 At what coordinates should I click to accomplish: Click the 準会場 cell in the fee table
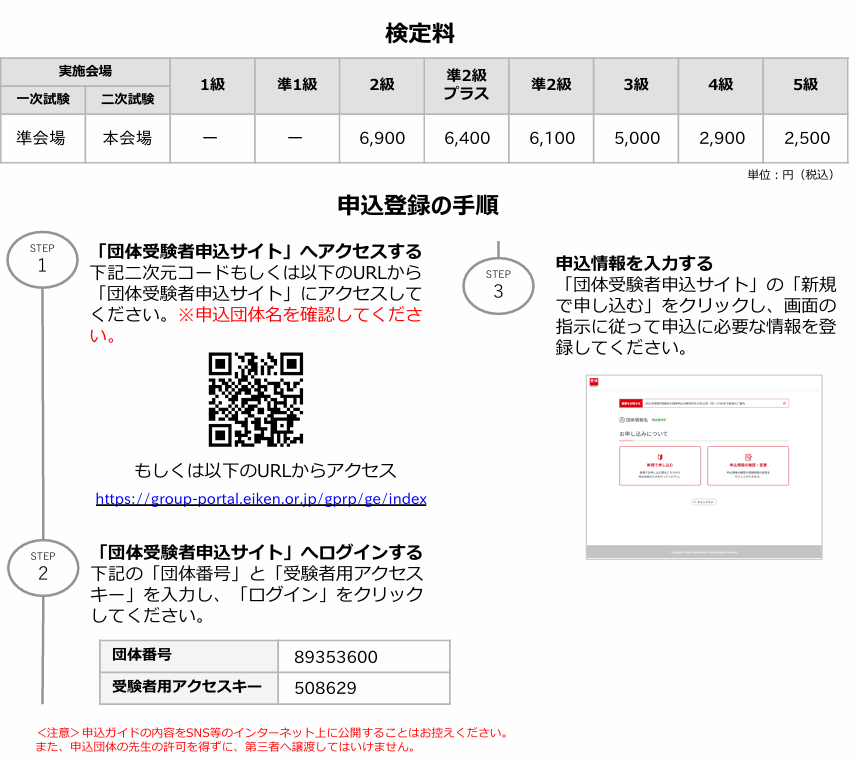click(x=43, y=138)
